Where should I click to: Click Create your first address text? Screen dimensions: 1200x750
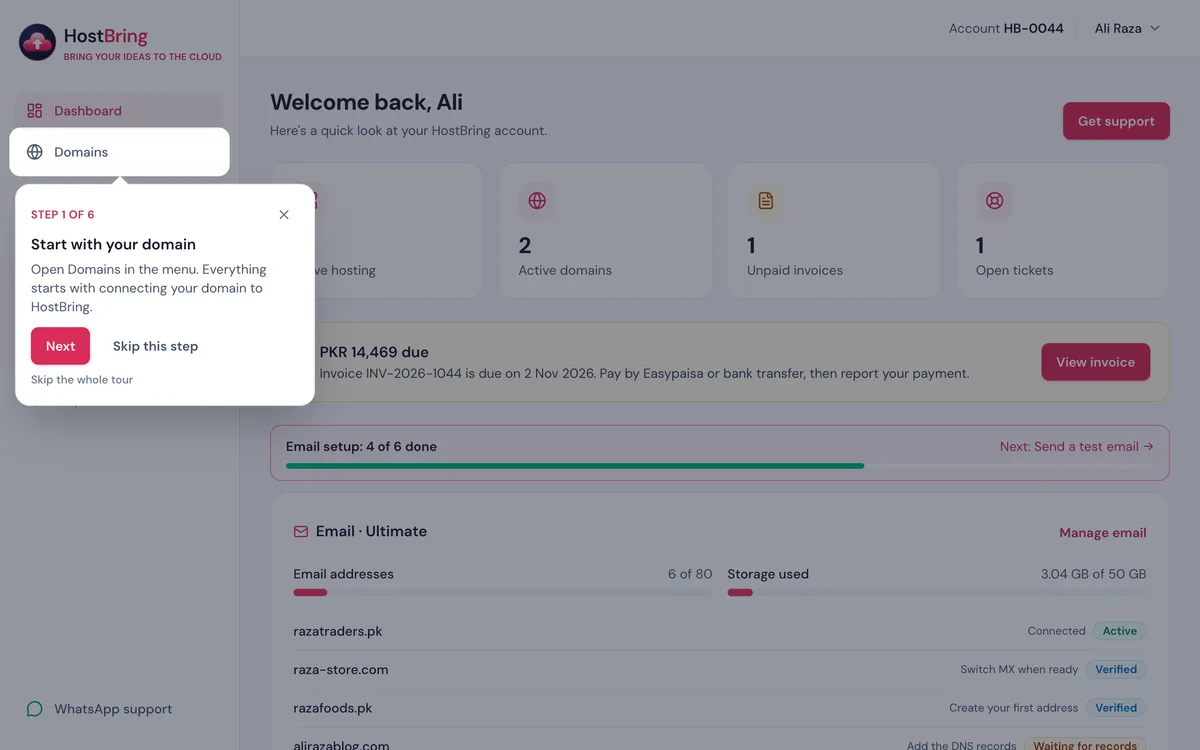coord(1013,707)
